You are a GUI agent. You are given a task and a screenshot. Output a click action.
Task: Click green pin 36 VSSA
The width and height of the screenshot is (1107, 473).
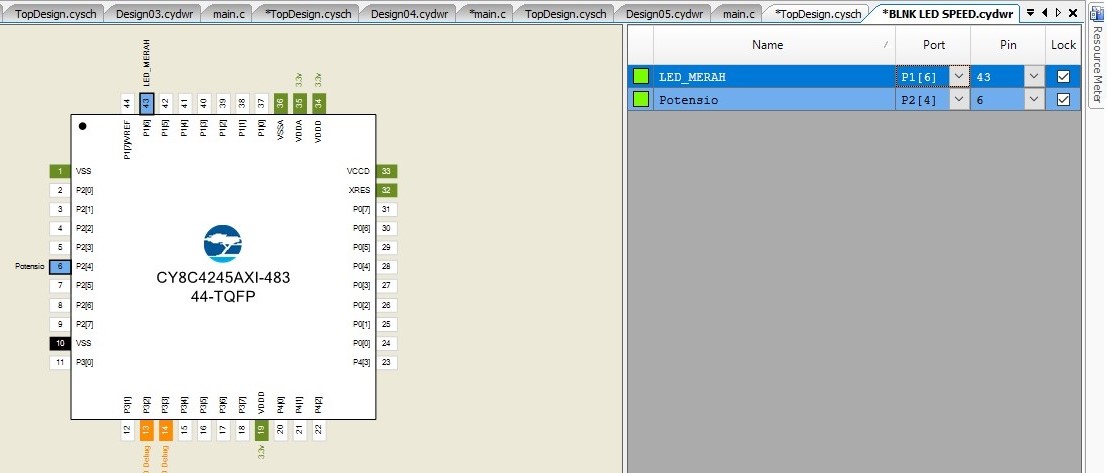click(280, 103)
